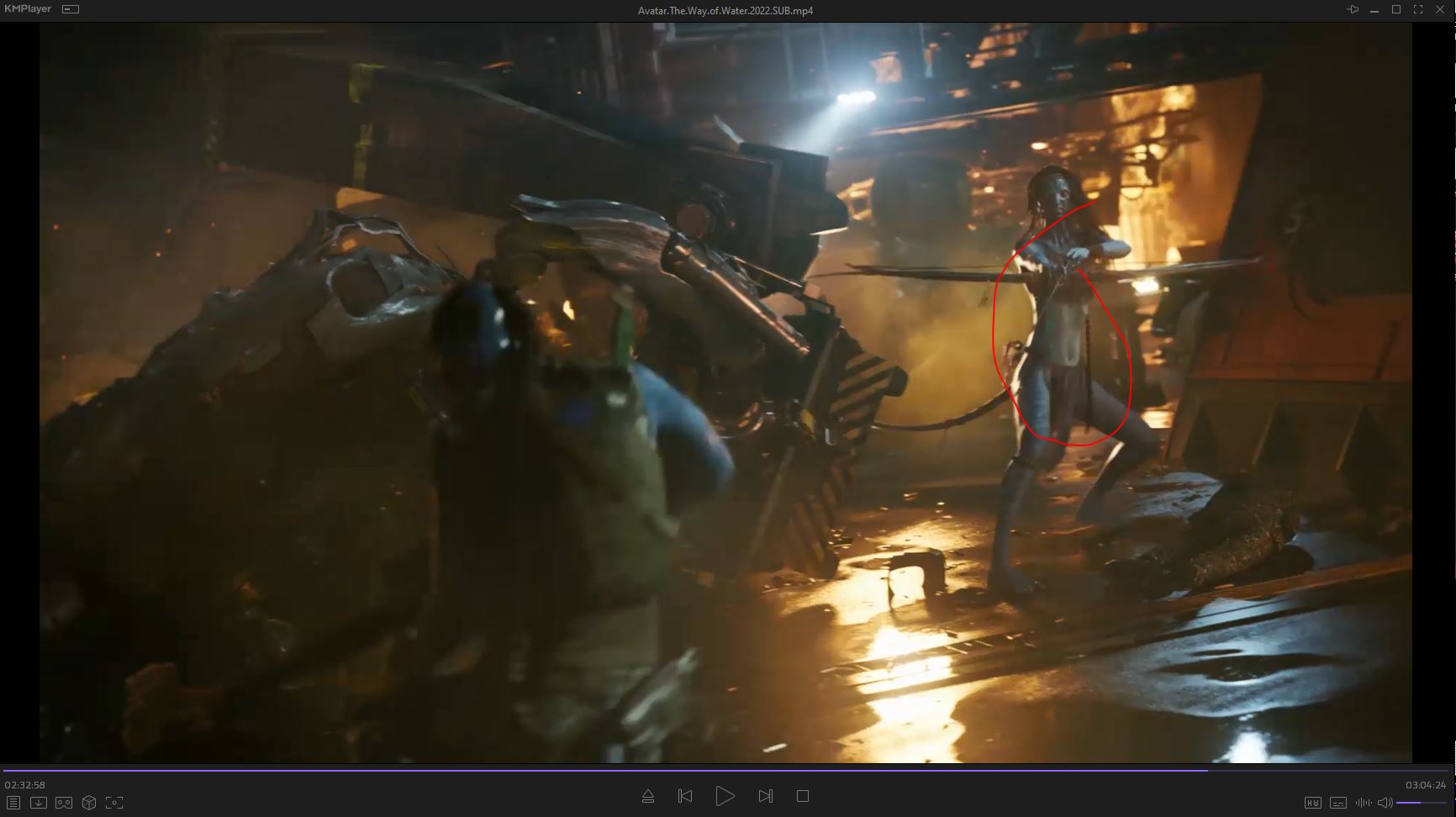Skip to previous track
This screenshot has width=1456, height=817.
click(685, 796)
